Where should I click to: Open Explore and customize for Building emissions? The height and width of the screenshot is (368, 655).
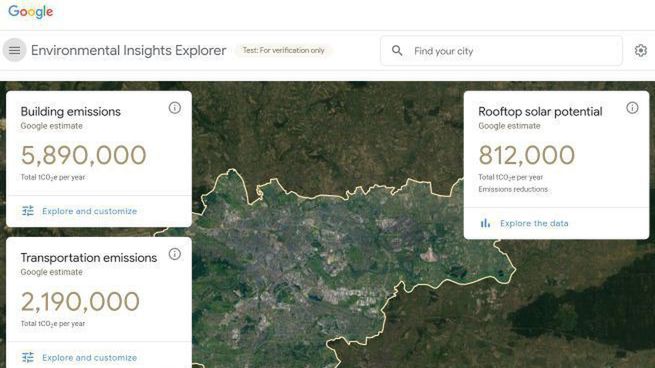click(x=89, y=211)
